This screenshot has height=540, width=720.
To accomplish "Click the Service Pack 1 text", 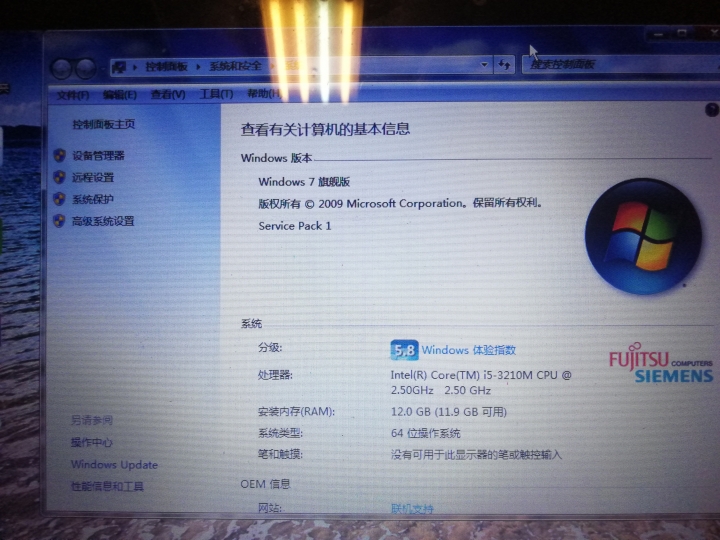I will click(x=294, y=226).
